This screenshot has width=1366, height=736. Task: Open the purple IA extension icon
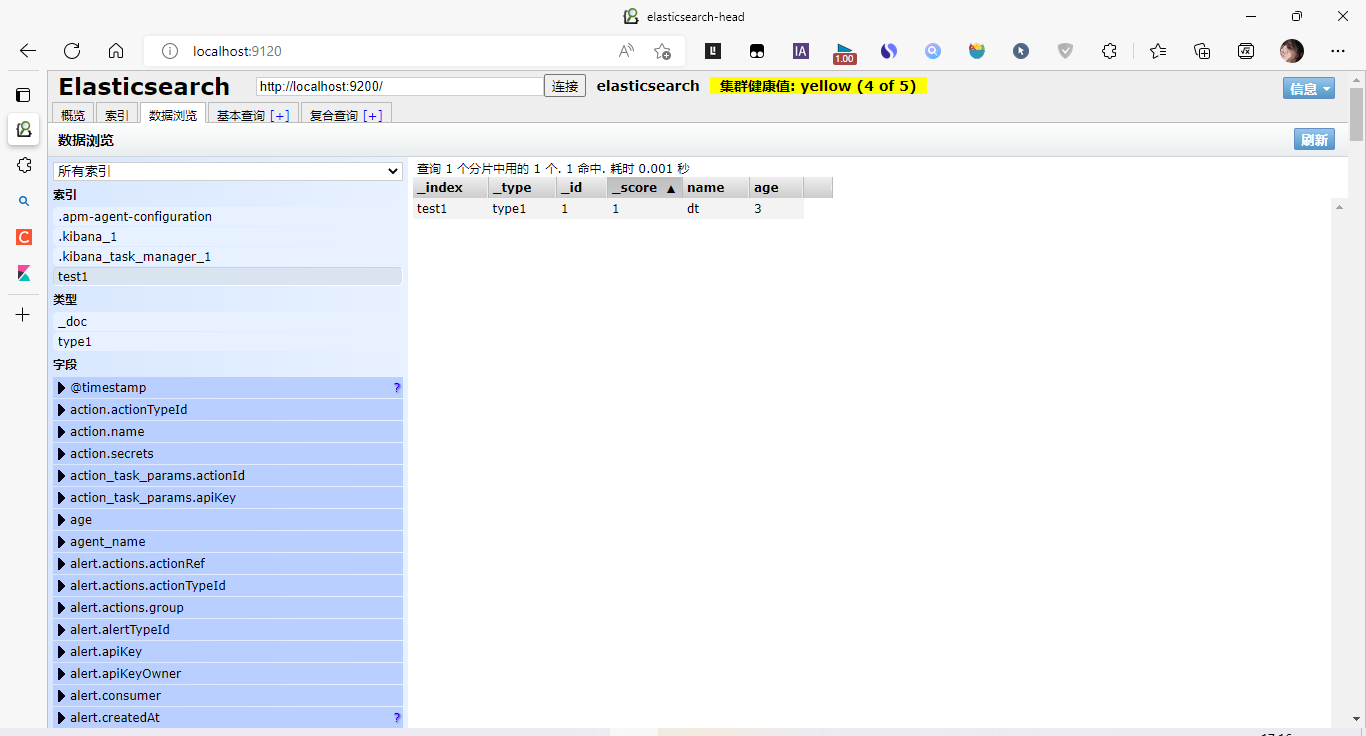(801, 51)
